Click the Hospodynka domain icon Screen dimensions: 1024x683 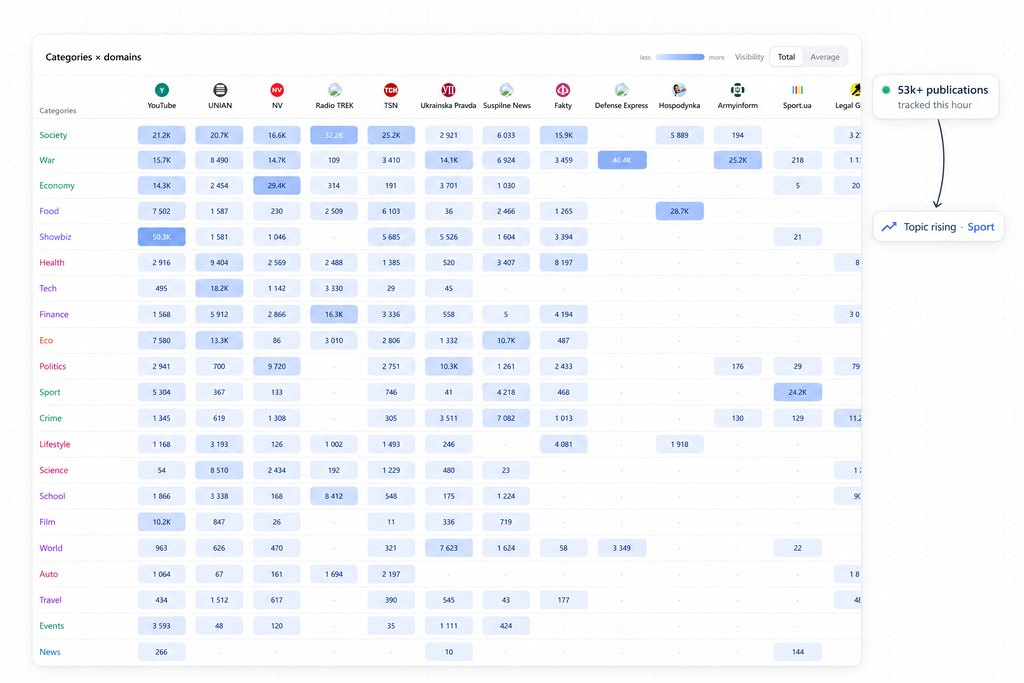click(x=679, y=90)
